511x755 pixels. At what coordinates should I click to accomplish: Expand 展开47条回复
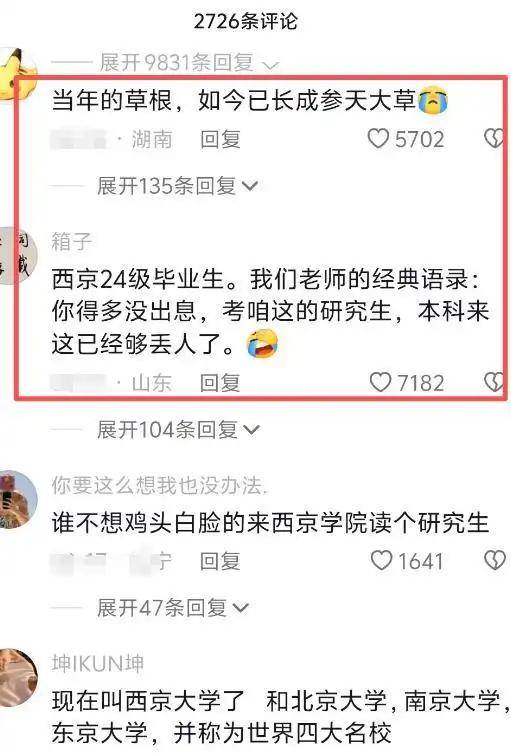click(x=172, y=608)
